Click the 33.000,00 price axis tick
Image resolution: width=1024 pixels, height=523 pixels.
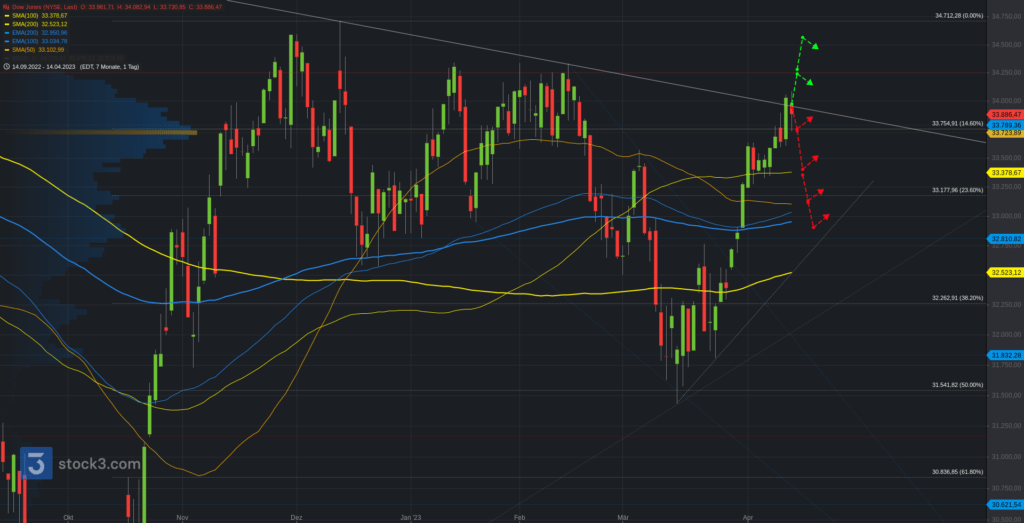pos(1006,216)
